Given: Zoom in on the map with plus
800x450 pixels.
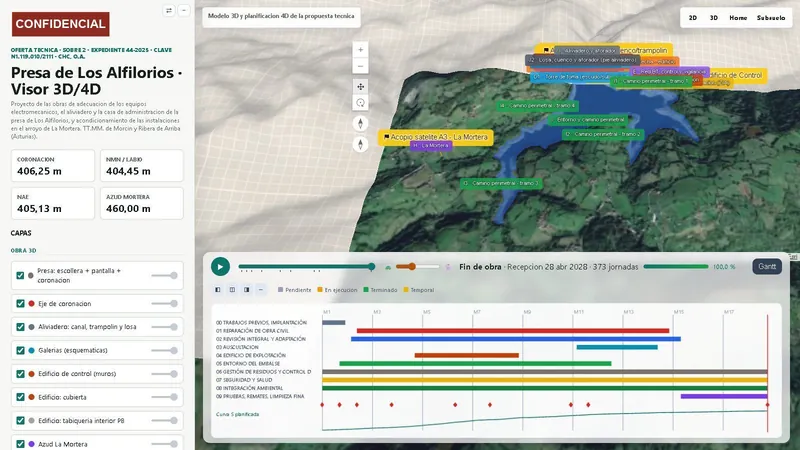Looking at the screenshot, I should [x=360, y=50].
